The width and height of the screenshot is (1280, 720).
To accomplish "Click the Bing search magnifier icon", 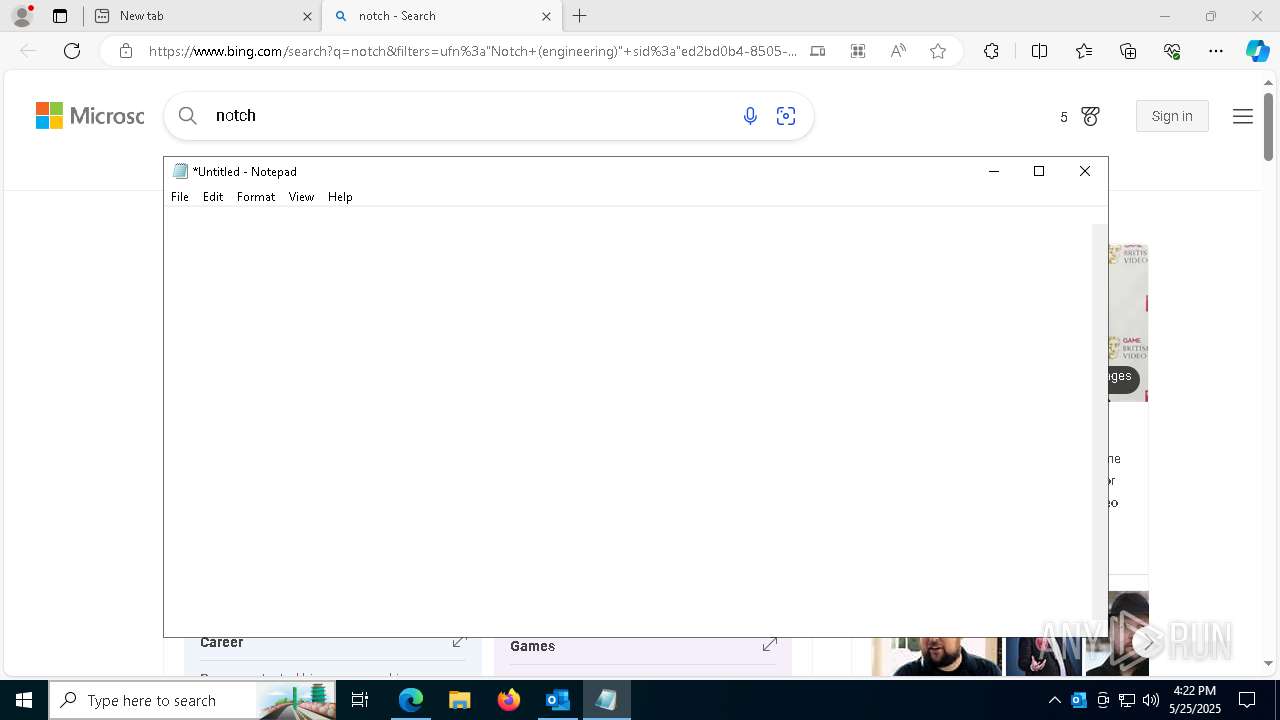I will [x=187, y=116].
